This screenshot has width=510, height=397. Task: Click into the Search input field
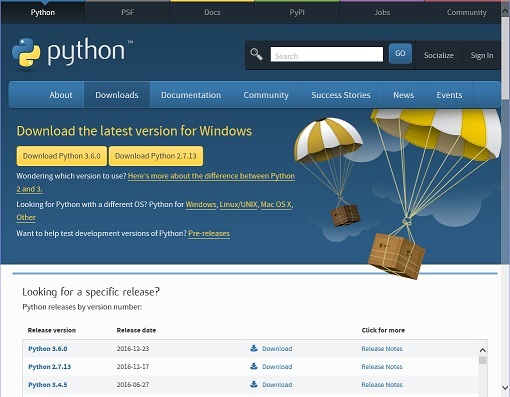(x=327, y=54)
